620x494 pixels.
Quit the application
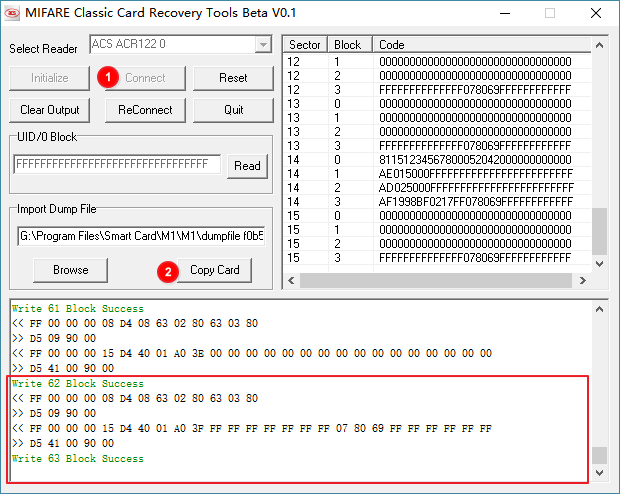(233, 110)
